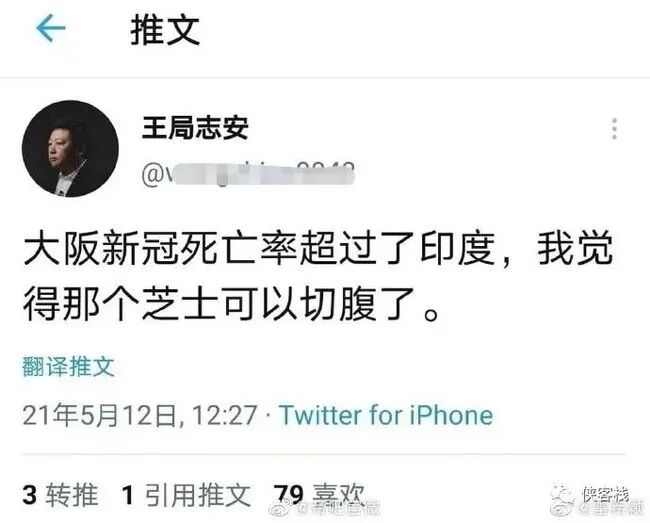650x523 pixels.
Task: View the 3 转推 retweets list
Action: (61, 494)
